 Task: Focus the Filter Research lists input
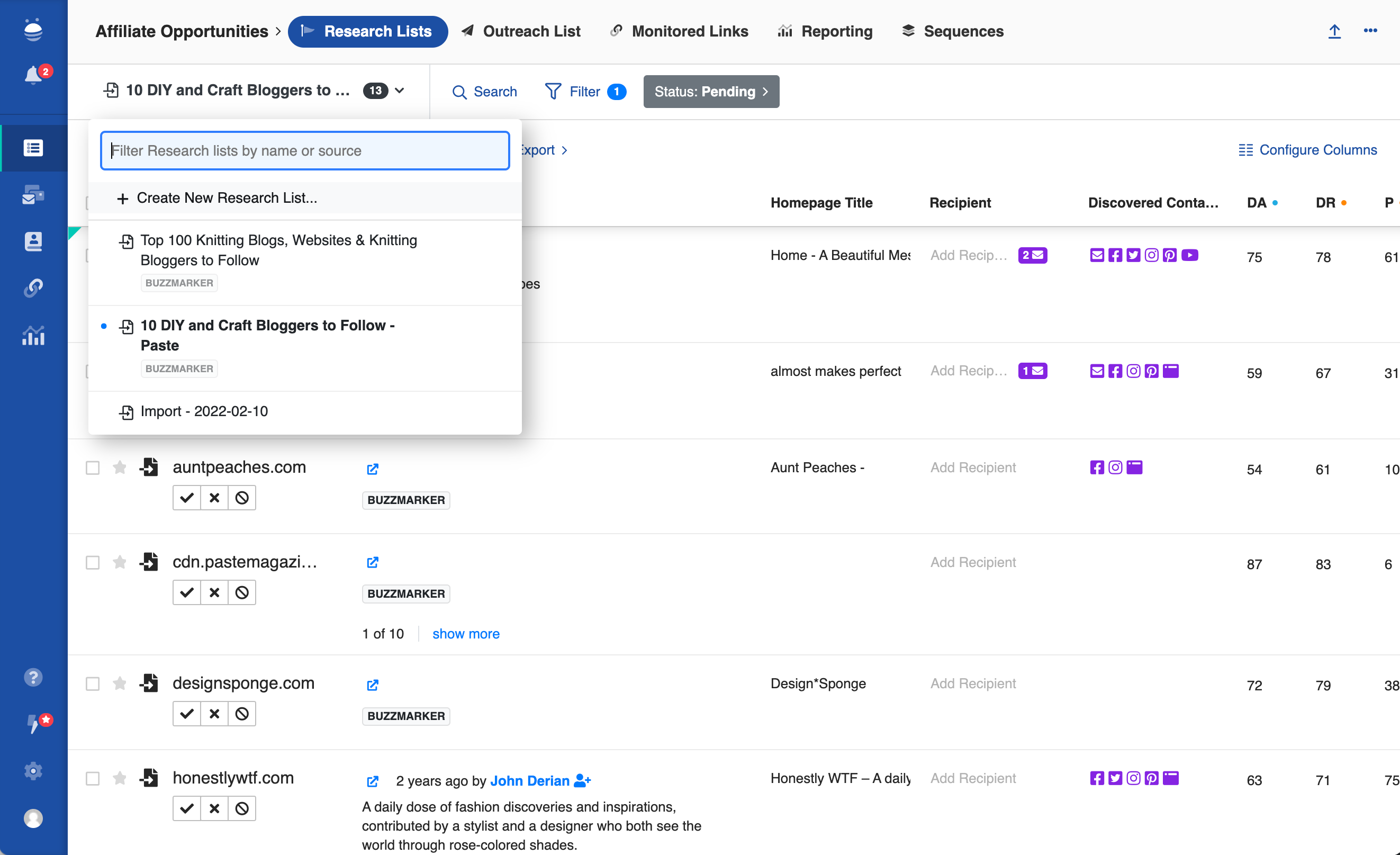pos(304,151)
